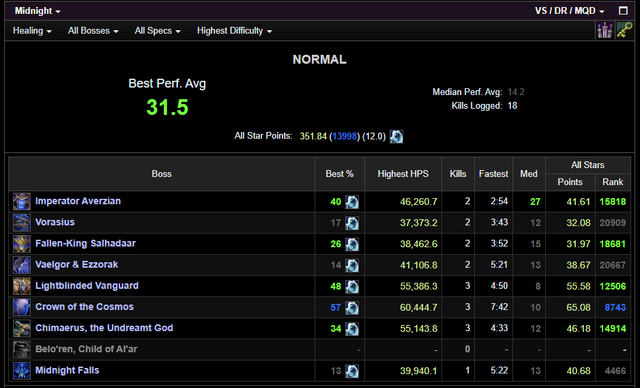Open the Midnight Falls boss link
Image resolution: width=640 pixels, height=388 pixels.
click(67, 370)
